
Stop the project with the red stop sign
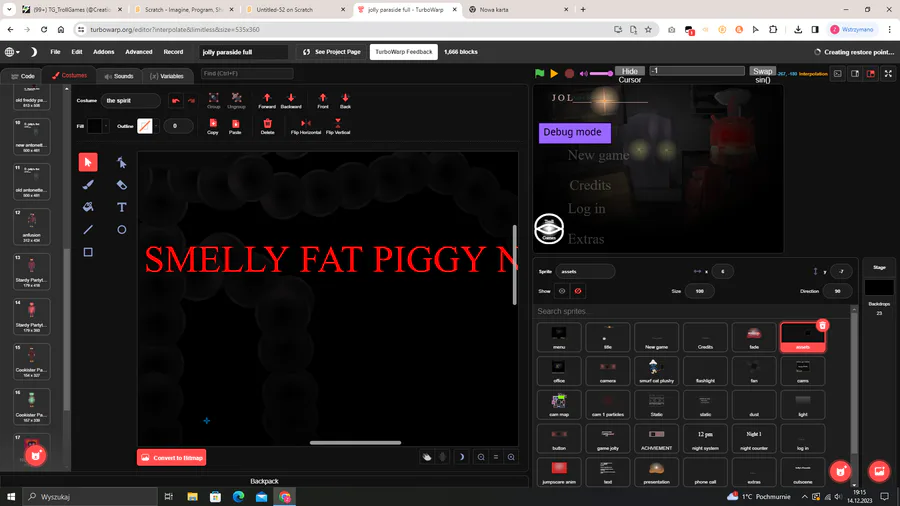(x=569, y=73)
